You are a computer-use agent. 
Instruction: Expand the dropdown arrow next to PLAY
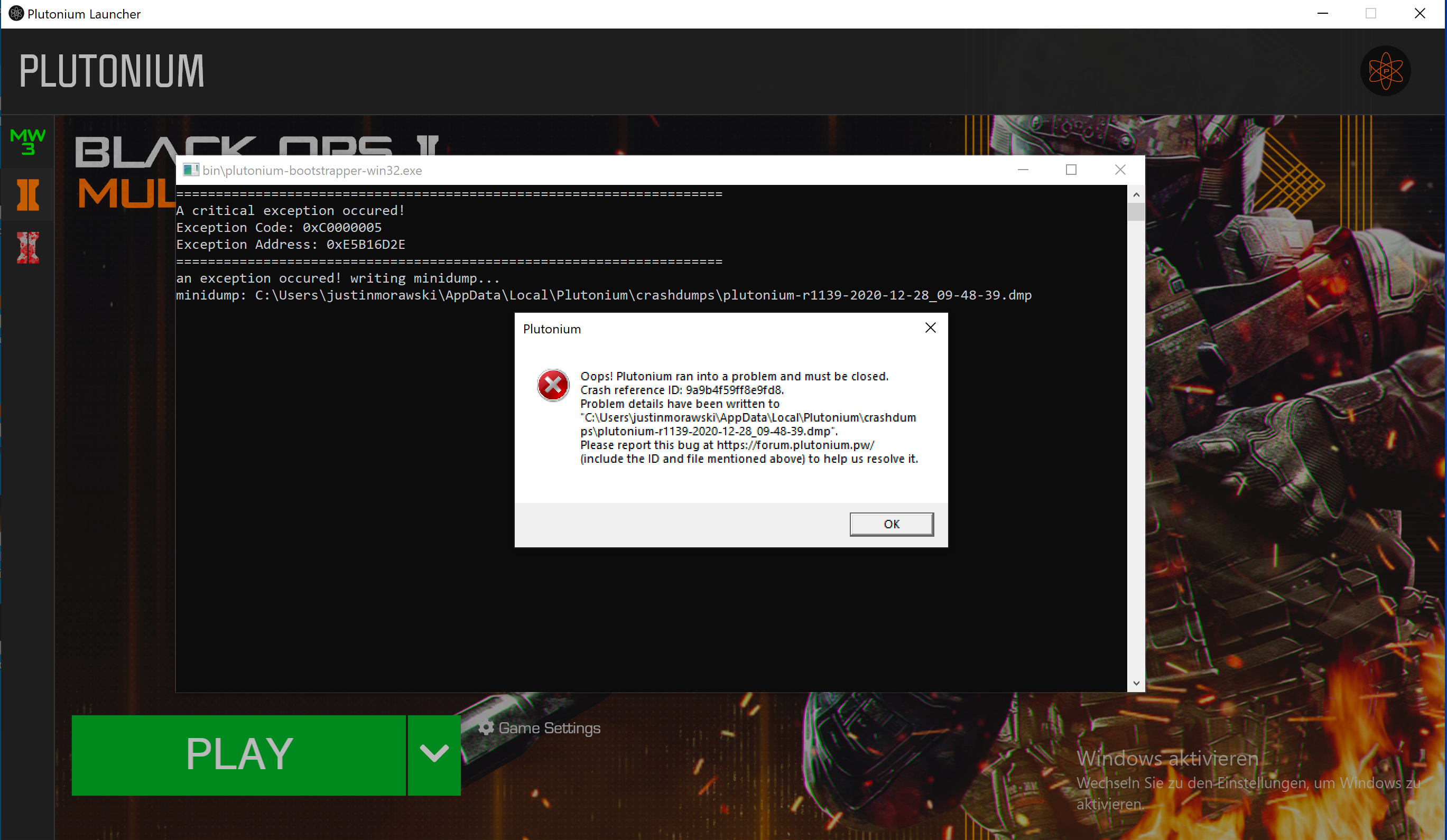pyautogui.click(x=434, y=754)
